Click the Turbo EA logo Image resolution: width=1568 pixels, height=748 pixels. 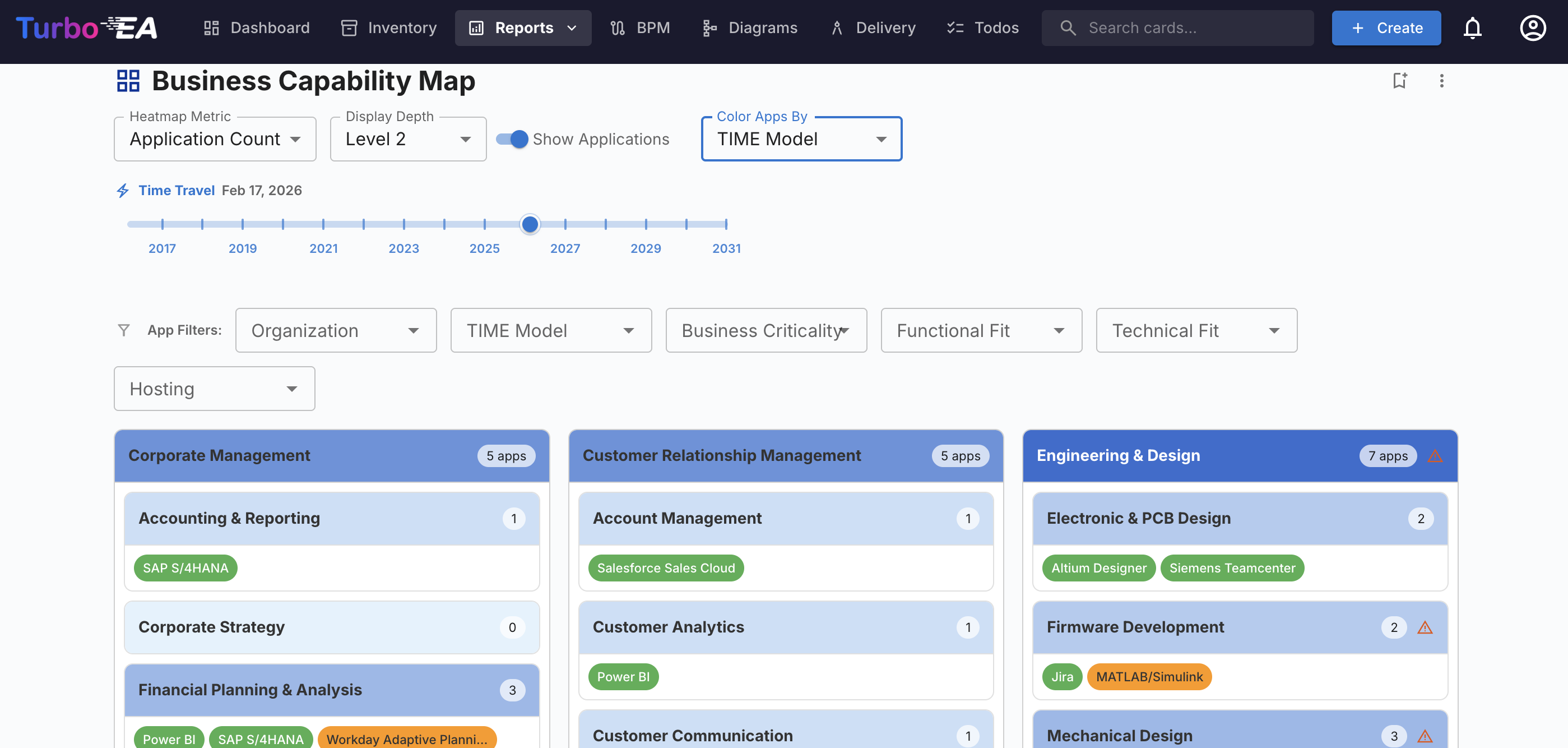click(x=86, y=28)
